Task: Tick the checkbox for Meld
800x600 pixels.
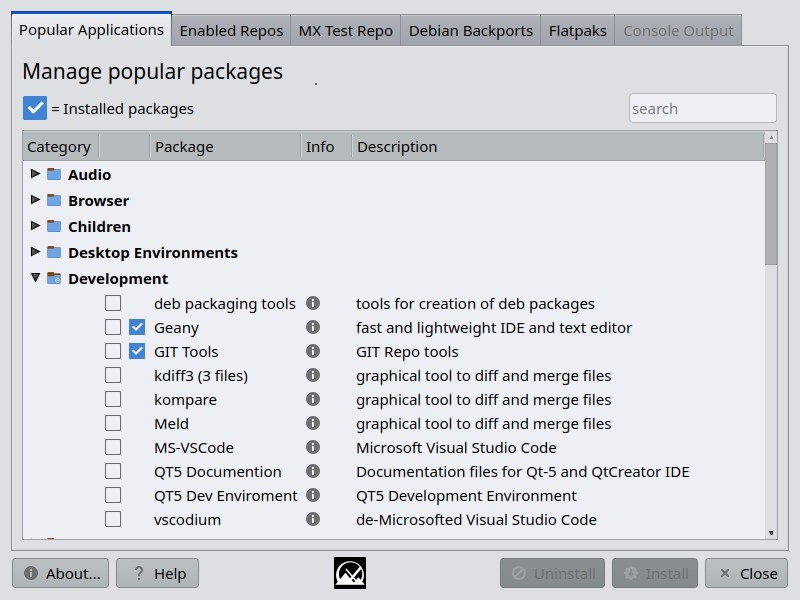Action: [x=113, y=423]
